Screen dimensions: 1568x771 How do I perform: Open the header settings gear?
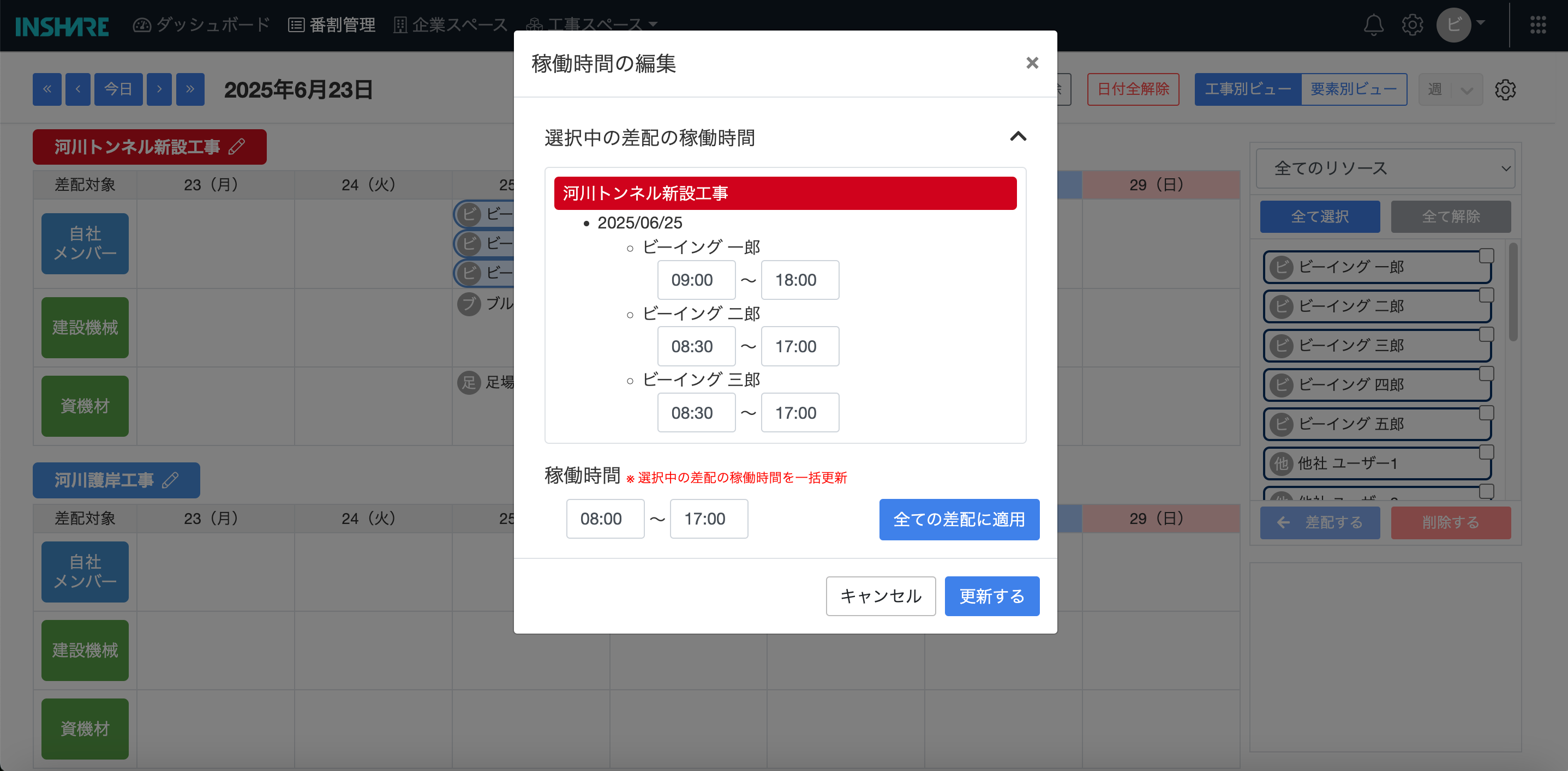coord(1412,25)
